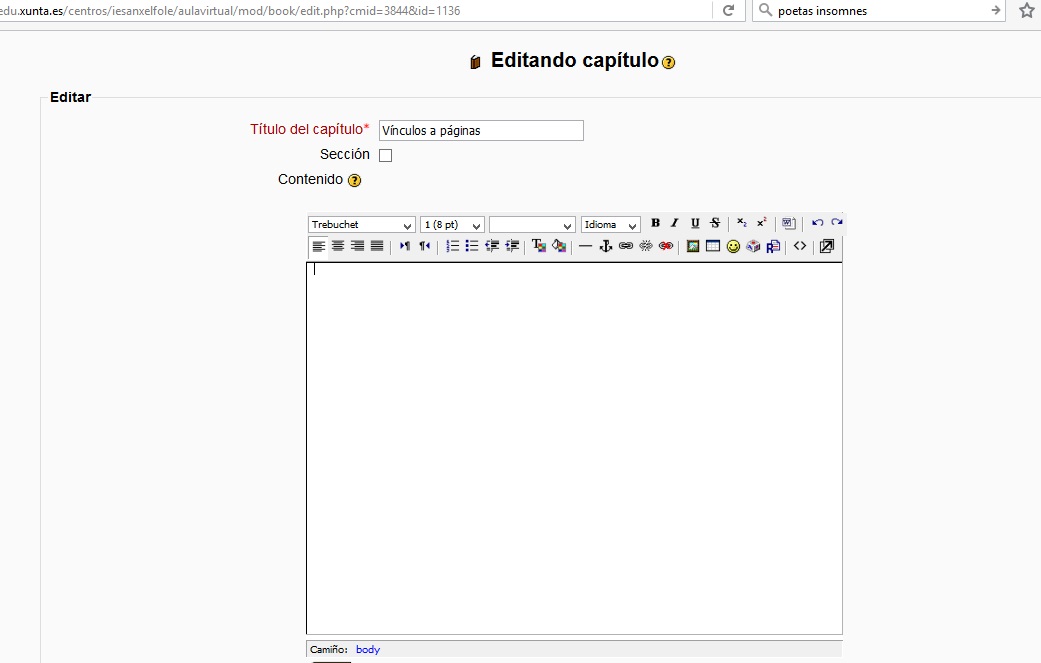Toggle HTML source code view
Image resolution: width=1041 pixels, height=663 pixels.
click(799, 246)
